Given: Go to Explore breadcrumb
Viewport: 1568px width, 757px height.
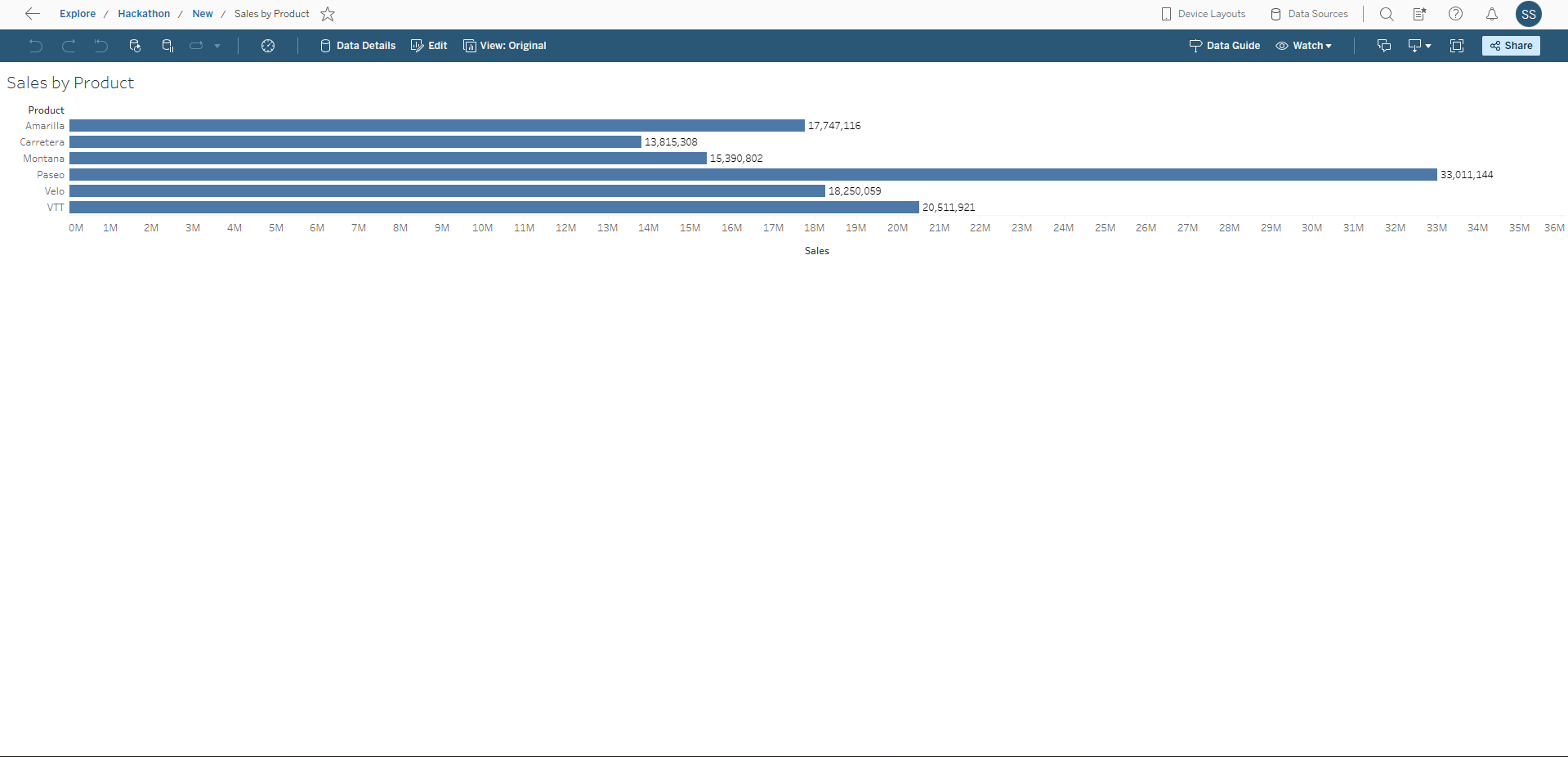Looking at the screenshot, I should click(78, 14).
